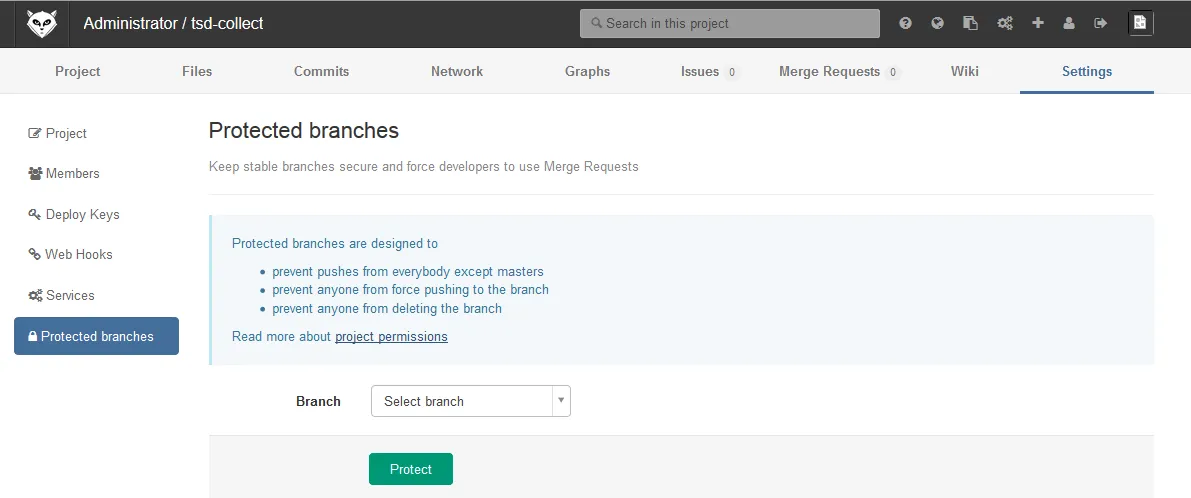The height and width of the screenshot is (498, 1191).
Task: Click 'prevent anyone from force pushing' text
Action: pos(410,289)
